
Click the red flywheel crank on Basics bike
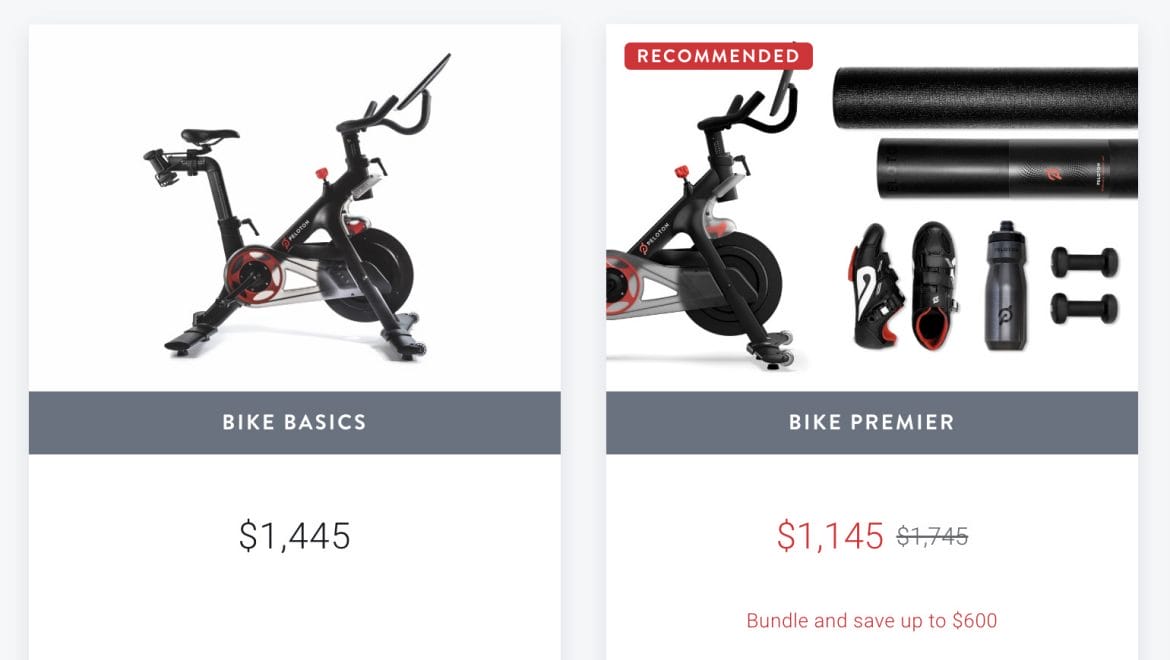(254, 277)
